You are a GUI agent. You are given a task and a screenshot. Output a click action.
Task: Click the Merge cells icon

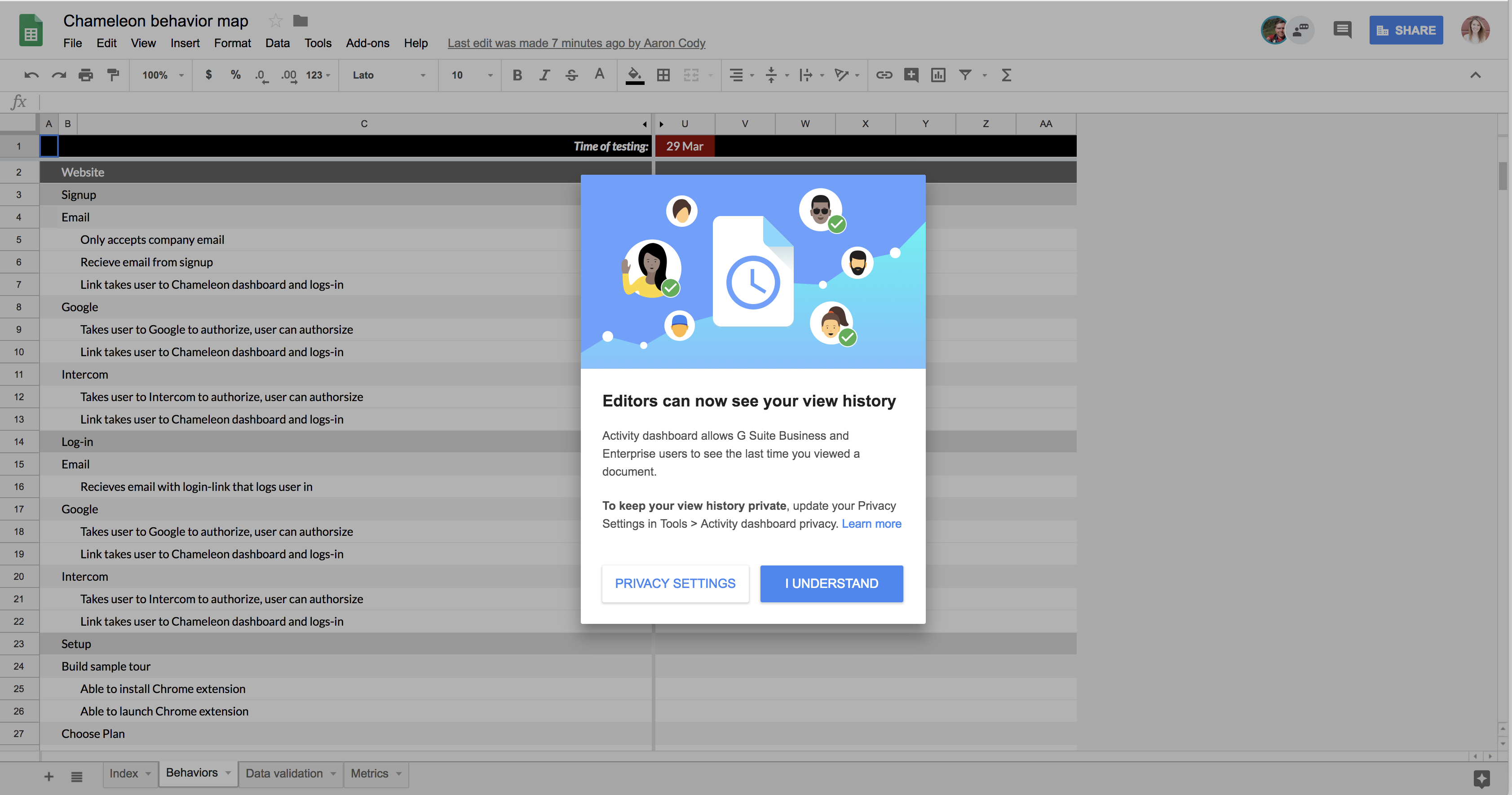[691, 75]
